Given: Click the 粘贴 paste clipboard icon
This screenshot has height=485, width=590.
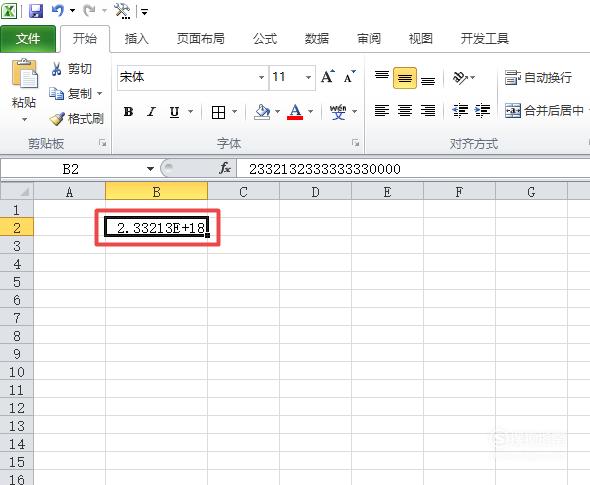Looking at the screenshot, I should (x=24, y=73).
